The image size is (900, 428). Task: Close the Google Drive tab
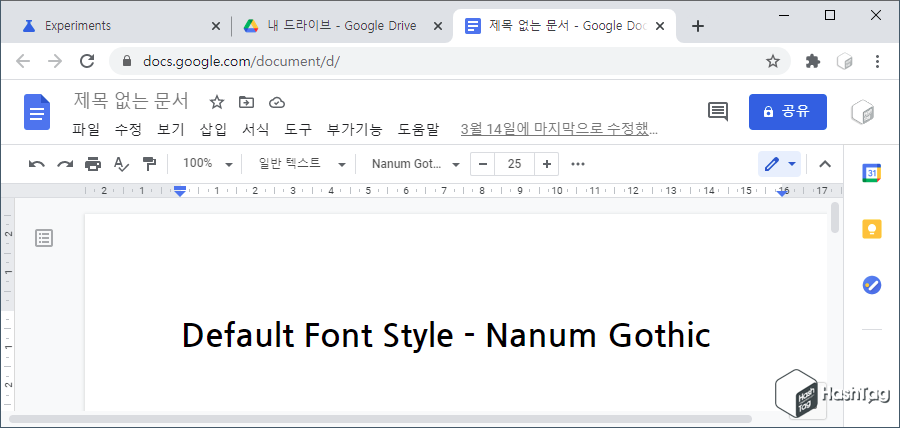click(x=438, y=26)
